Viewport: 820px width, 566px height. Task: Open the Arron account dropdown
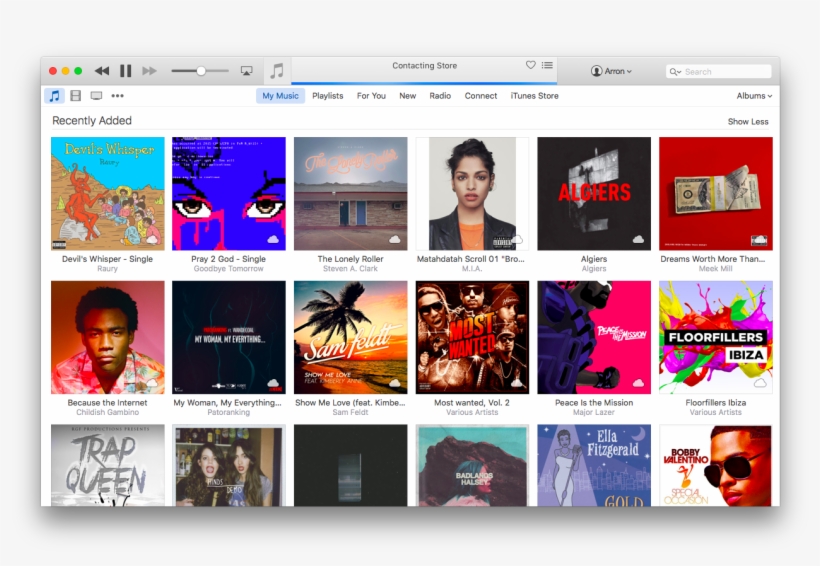click(611, 71)
